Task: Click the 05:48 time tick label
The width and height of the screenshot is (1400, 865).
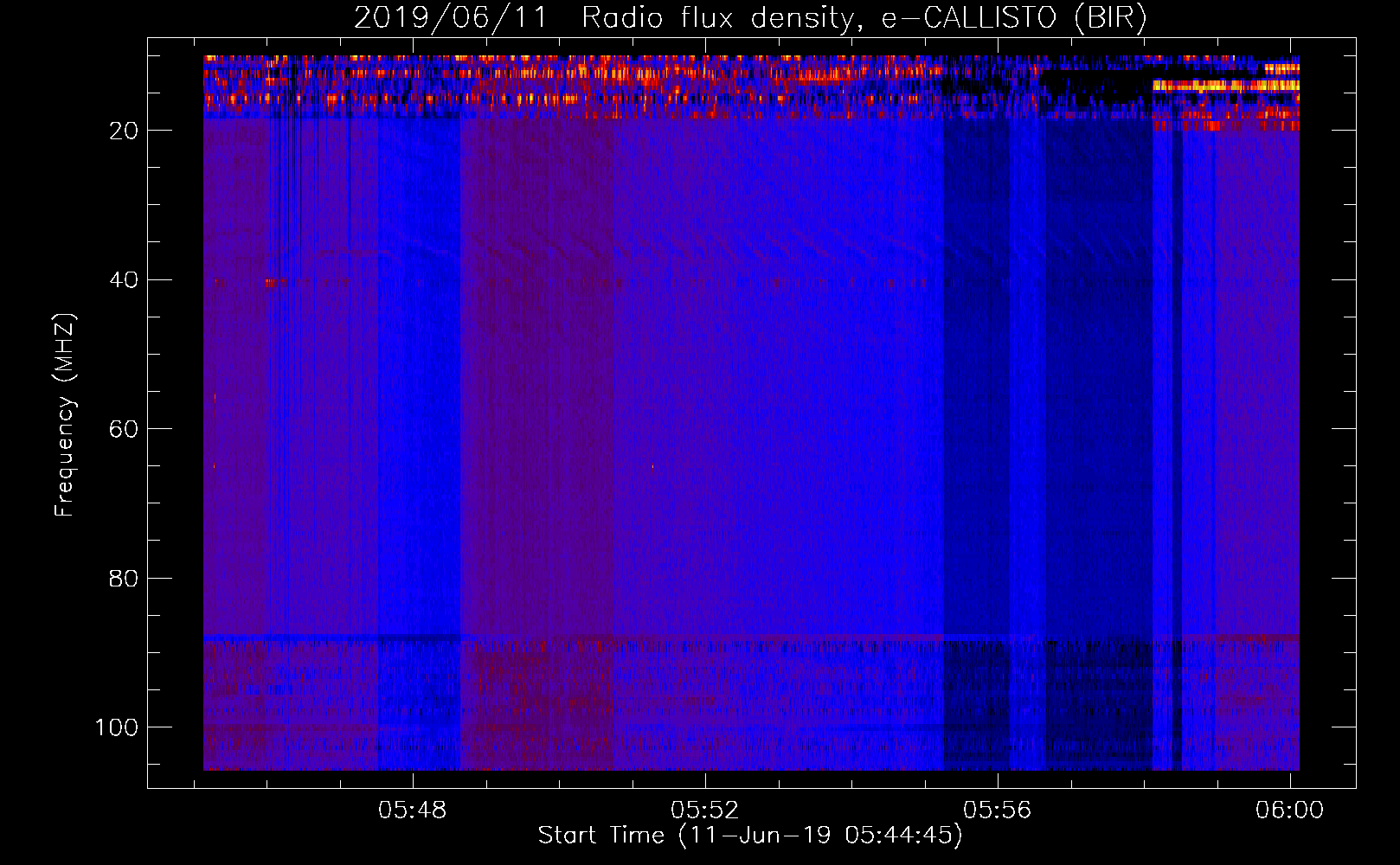Action: point(413,811)
